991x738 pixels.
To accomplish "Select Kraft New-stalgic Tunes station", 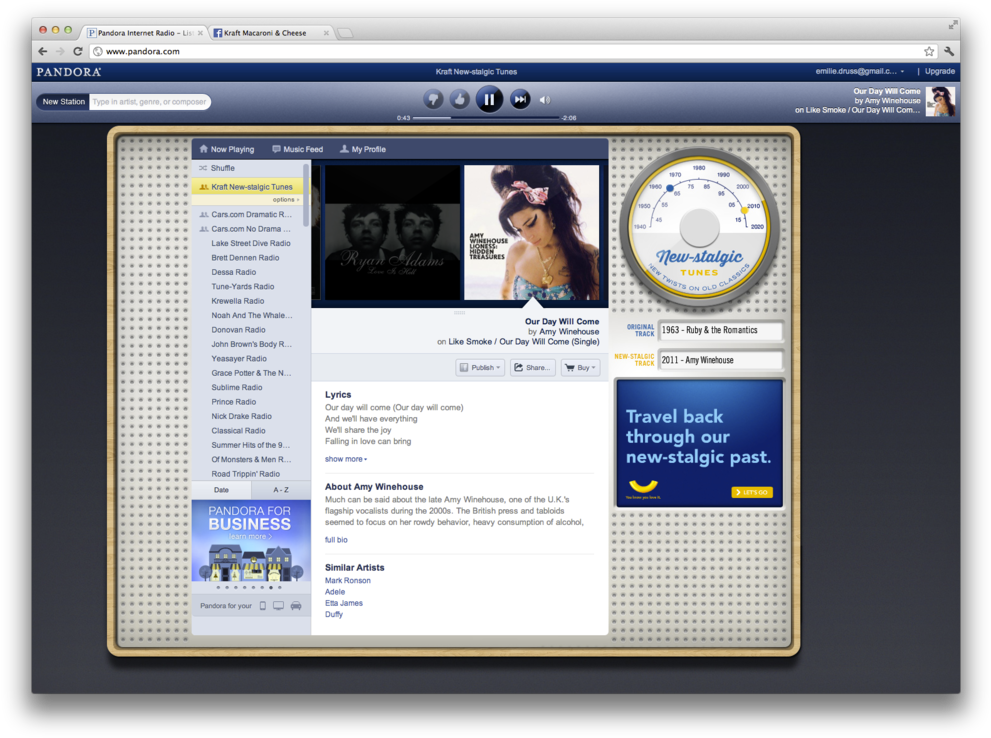I will pos(247,187).
